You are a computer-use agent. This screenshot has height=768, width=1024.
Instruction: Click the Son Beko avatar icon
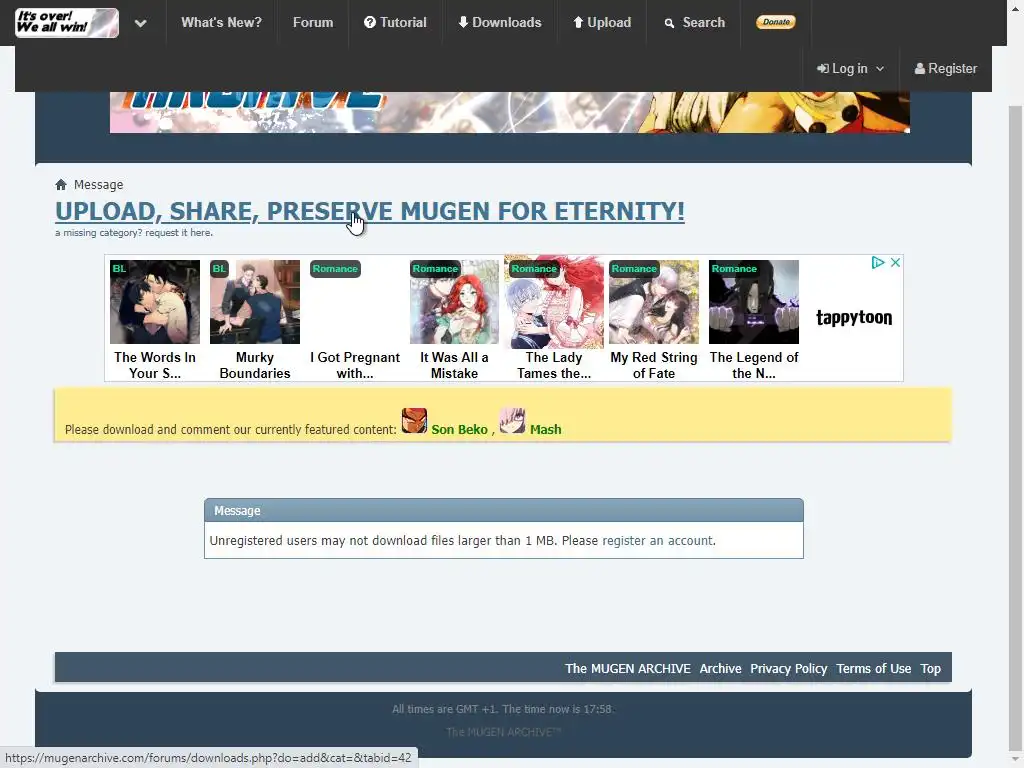(x=414, y=421)
